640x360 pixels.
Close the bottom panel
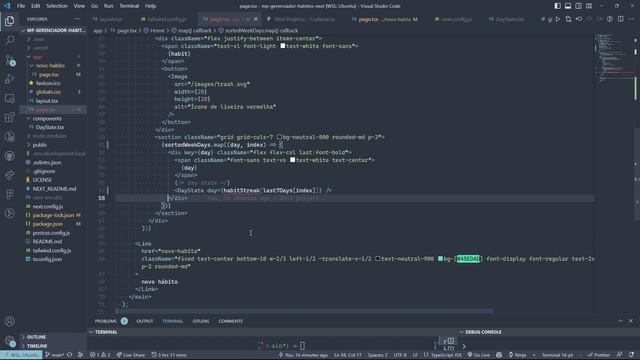[x=631, y=321]
